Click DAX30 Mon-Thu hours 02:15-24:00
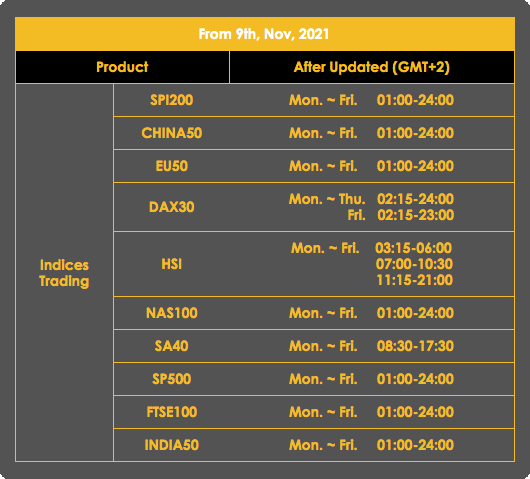The width and height of the screenshot is (530, 479). point(415,199)
